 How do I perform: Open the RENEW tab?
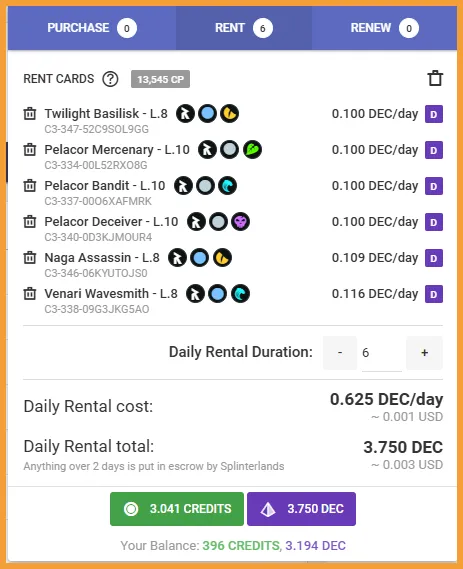coord(384,28)
